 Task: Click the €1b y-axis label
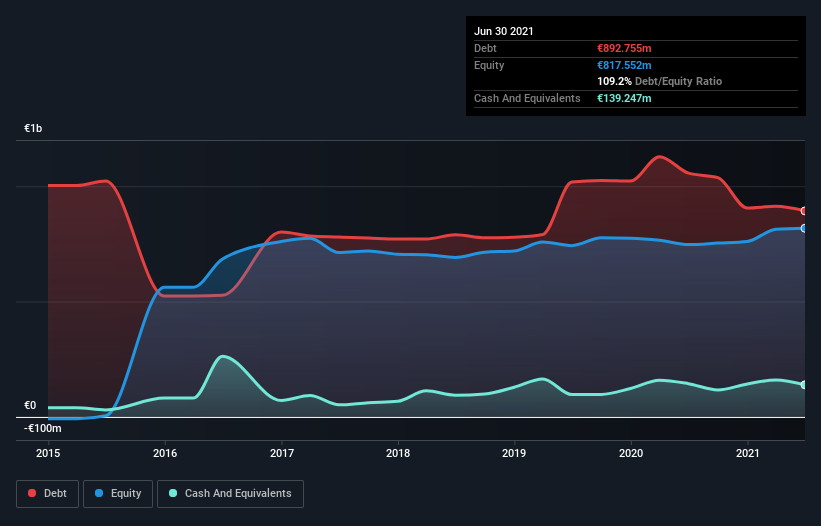(33, 128)
